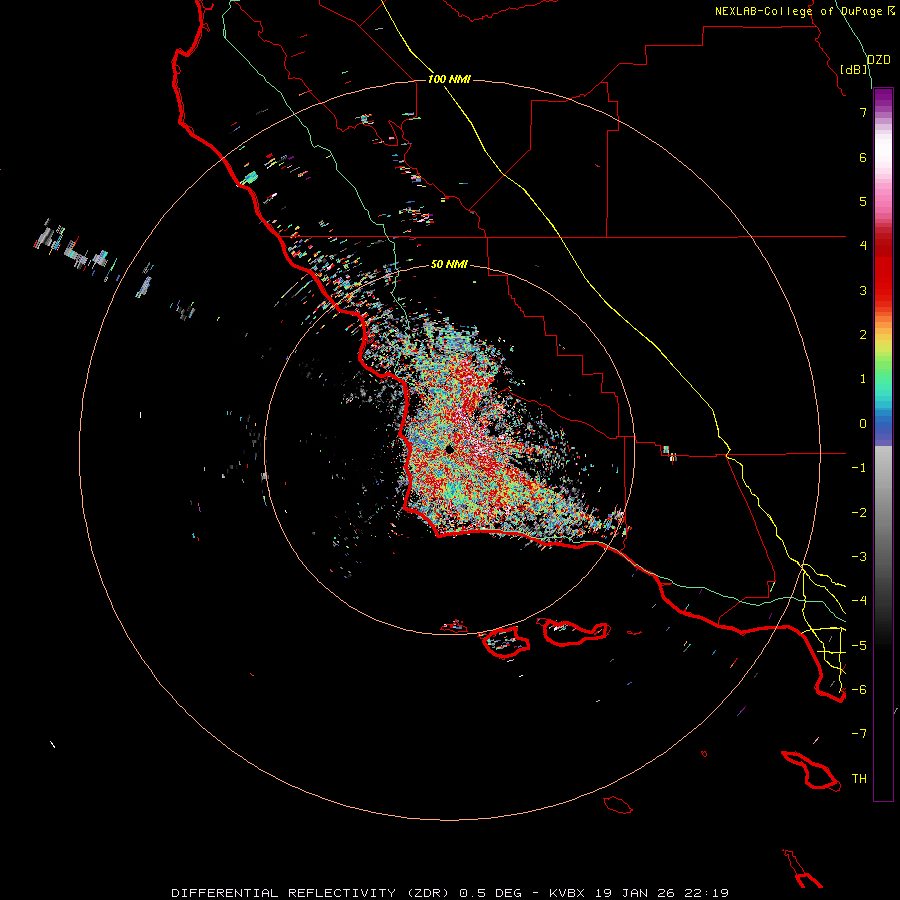
Task: Click the 7 value on the color scale
Action: point(863,112)
